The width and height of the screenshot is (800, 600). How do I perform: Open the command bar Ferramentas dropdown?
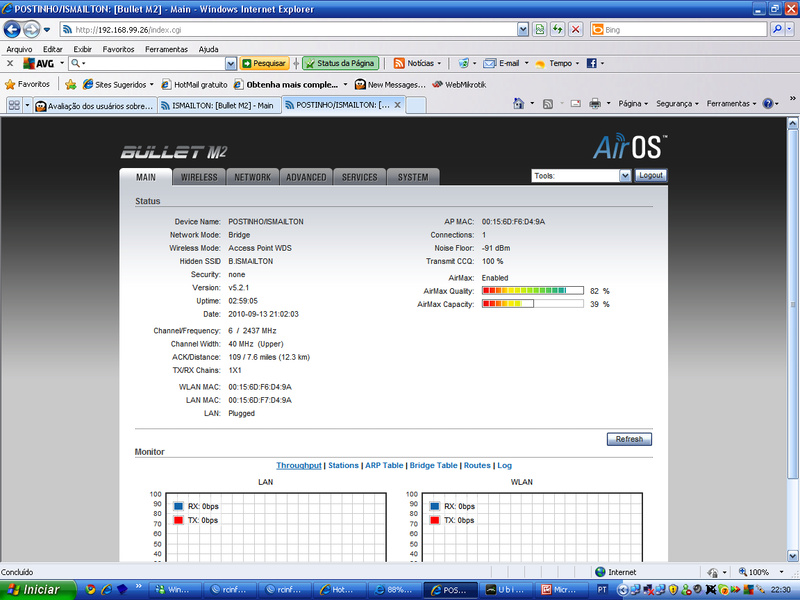point(731,104)
